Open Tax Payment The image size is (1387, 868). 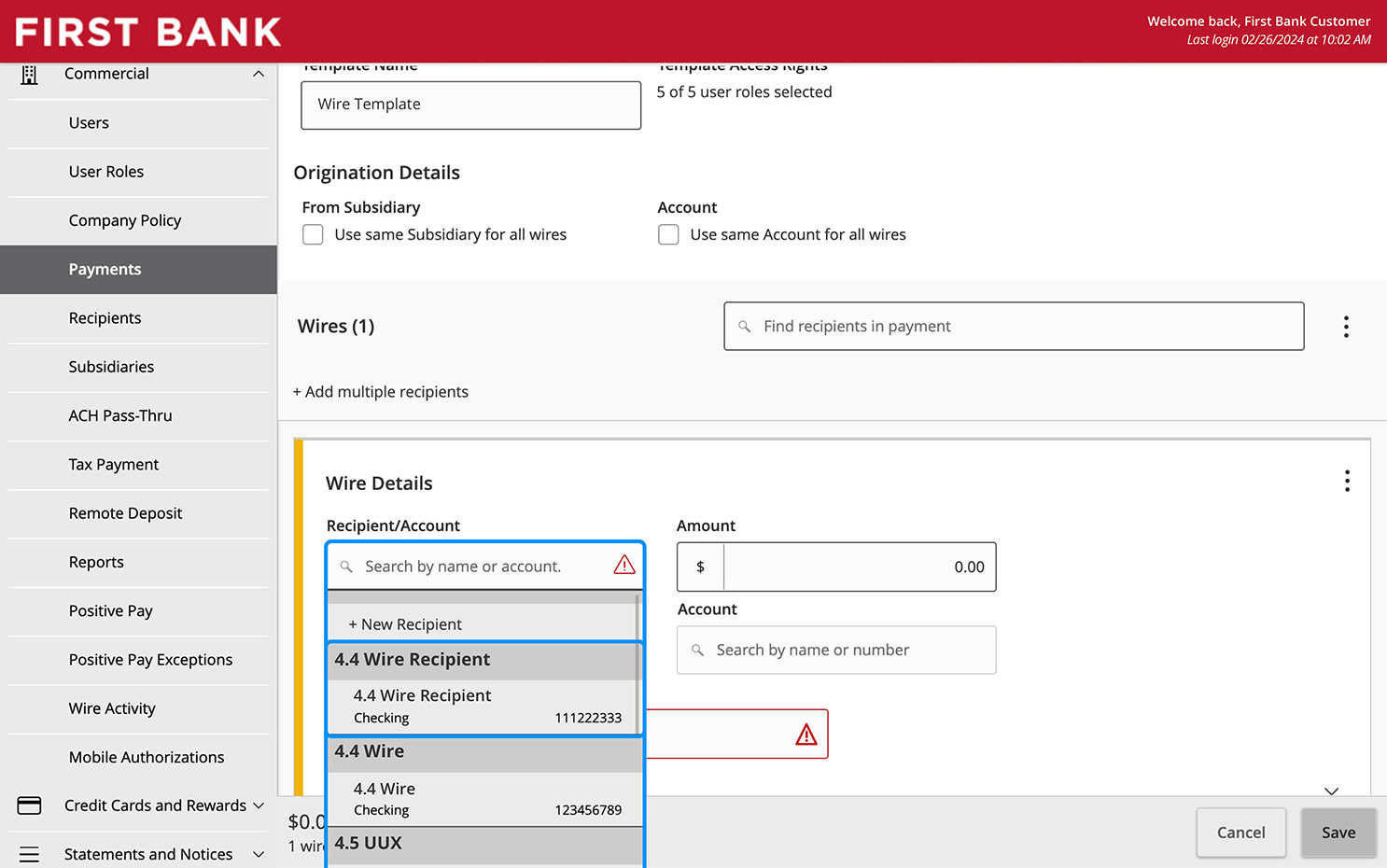click(x=138, y=465)
